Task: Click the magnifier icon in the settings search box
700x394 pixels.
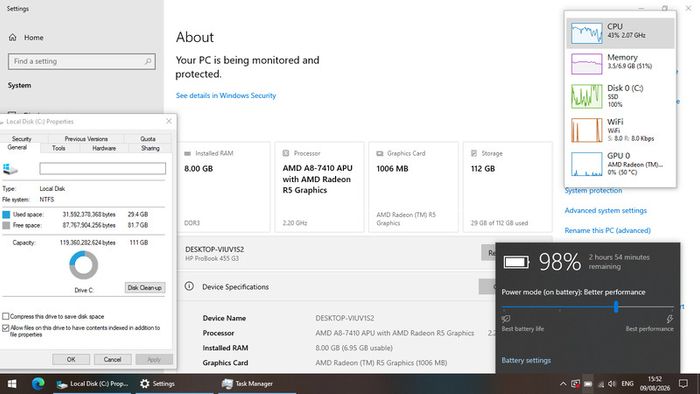Action: coord(148,61)
